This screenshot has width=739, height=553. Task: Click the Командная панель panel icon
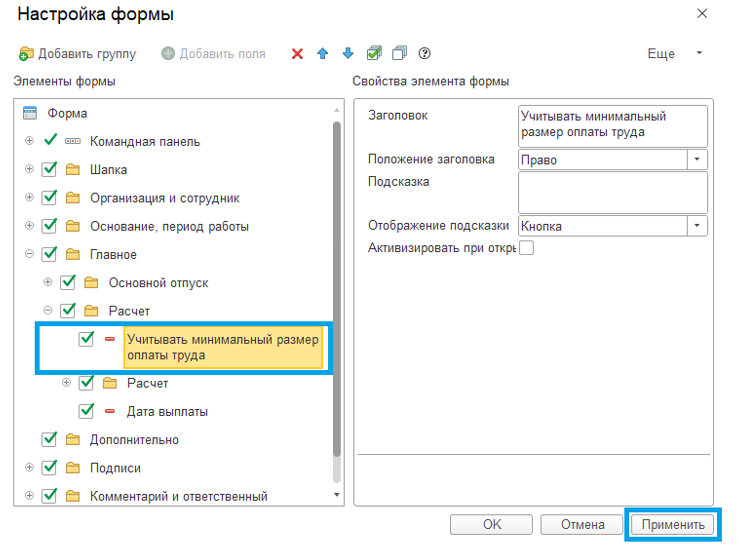73,141
